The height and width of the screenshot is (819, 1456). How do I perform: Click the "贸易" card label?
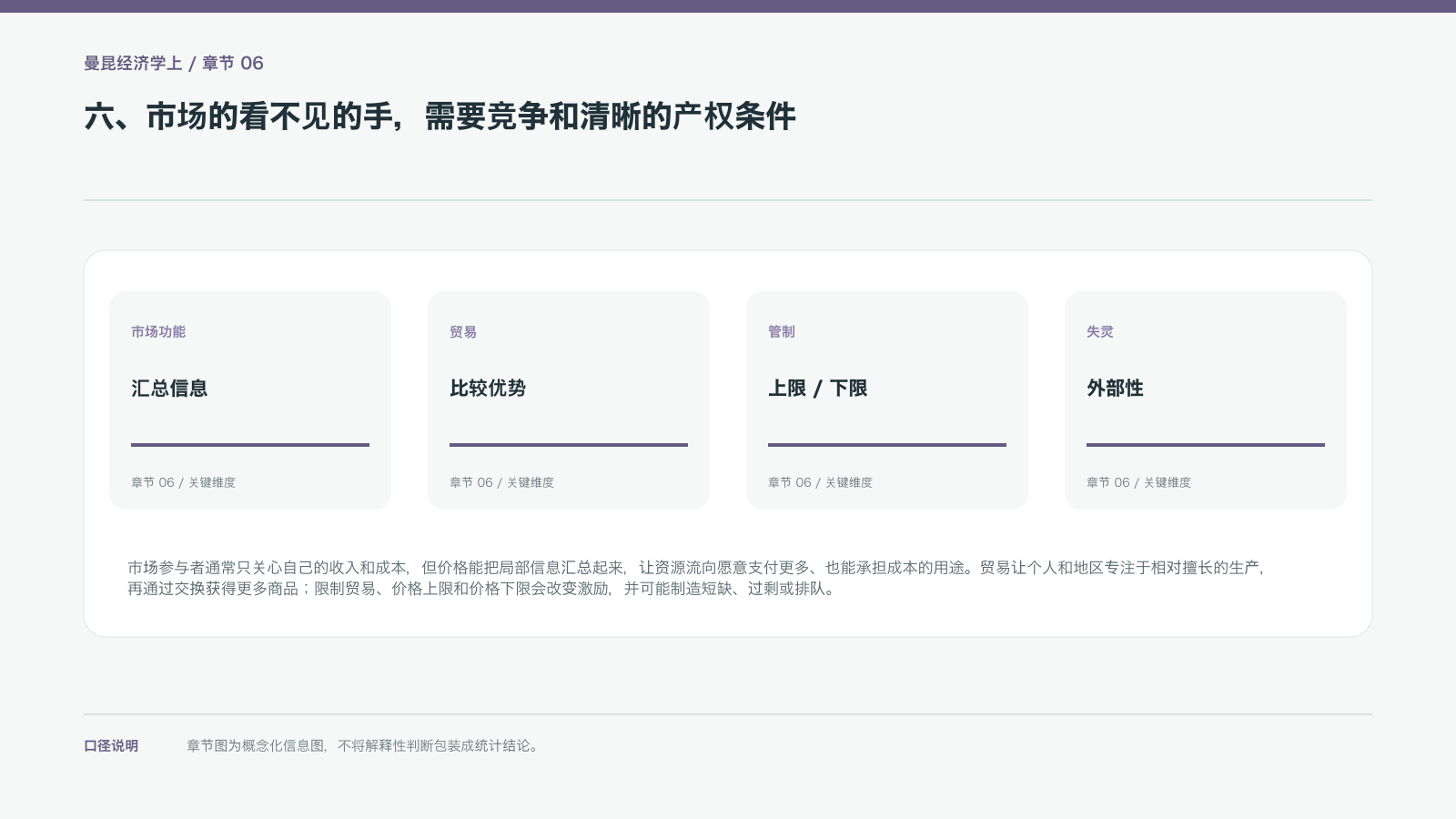click(463, 332)
